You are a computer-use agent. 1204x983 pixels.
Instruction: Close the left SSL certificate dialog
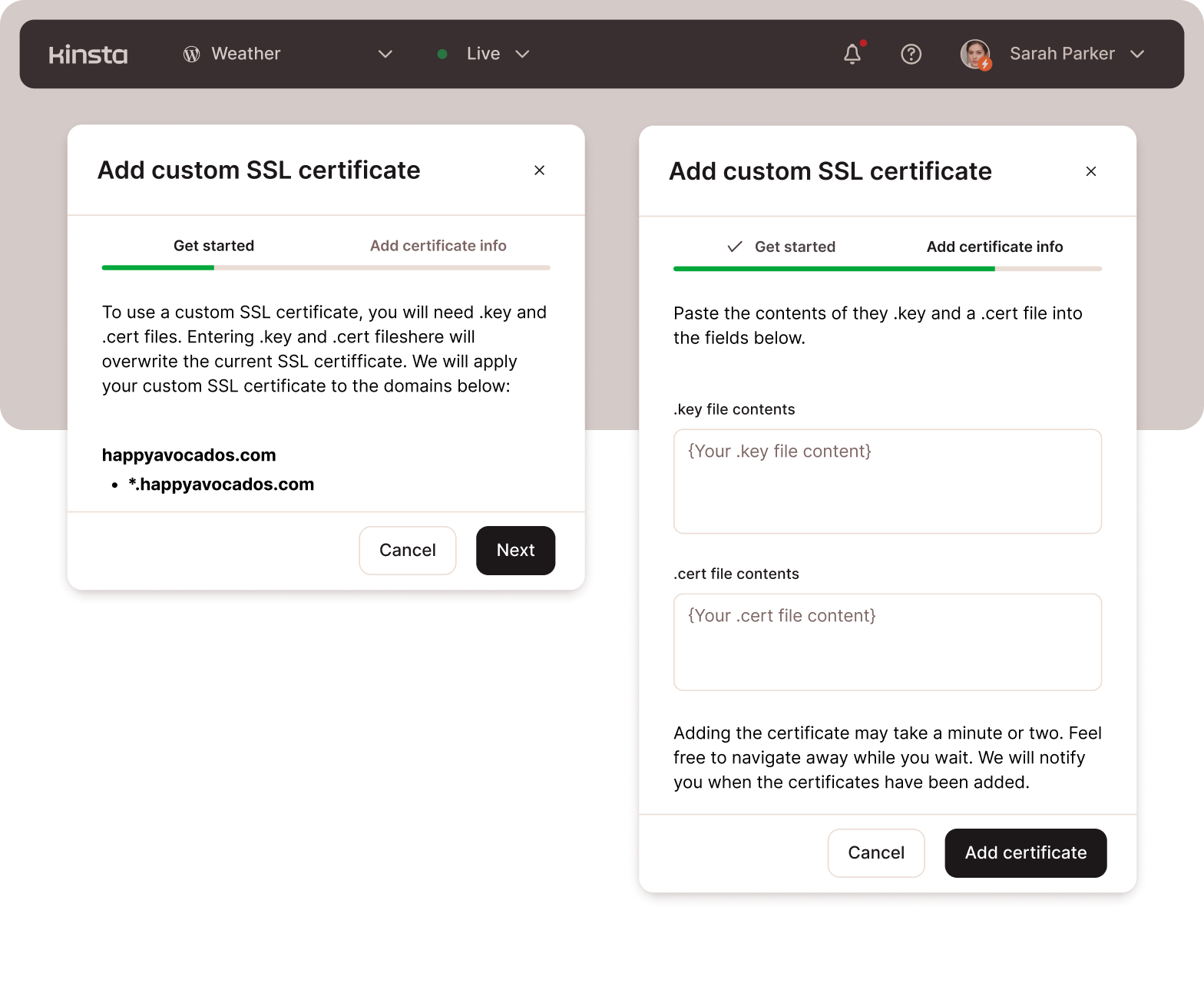point(539,170)
